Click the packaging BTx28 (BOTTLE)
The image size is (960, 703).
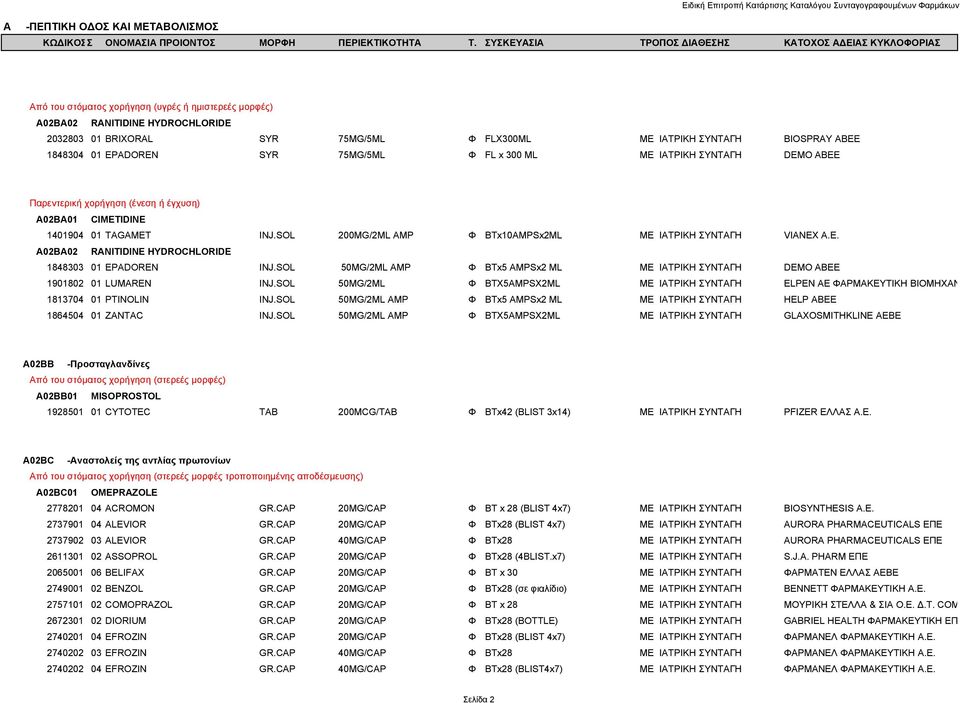pyautogui.click(x=522, y=620)
